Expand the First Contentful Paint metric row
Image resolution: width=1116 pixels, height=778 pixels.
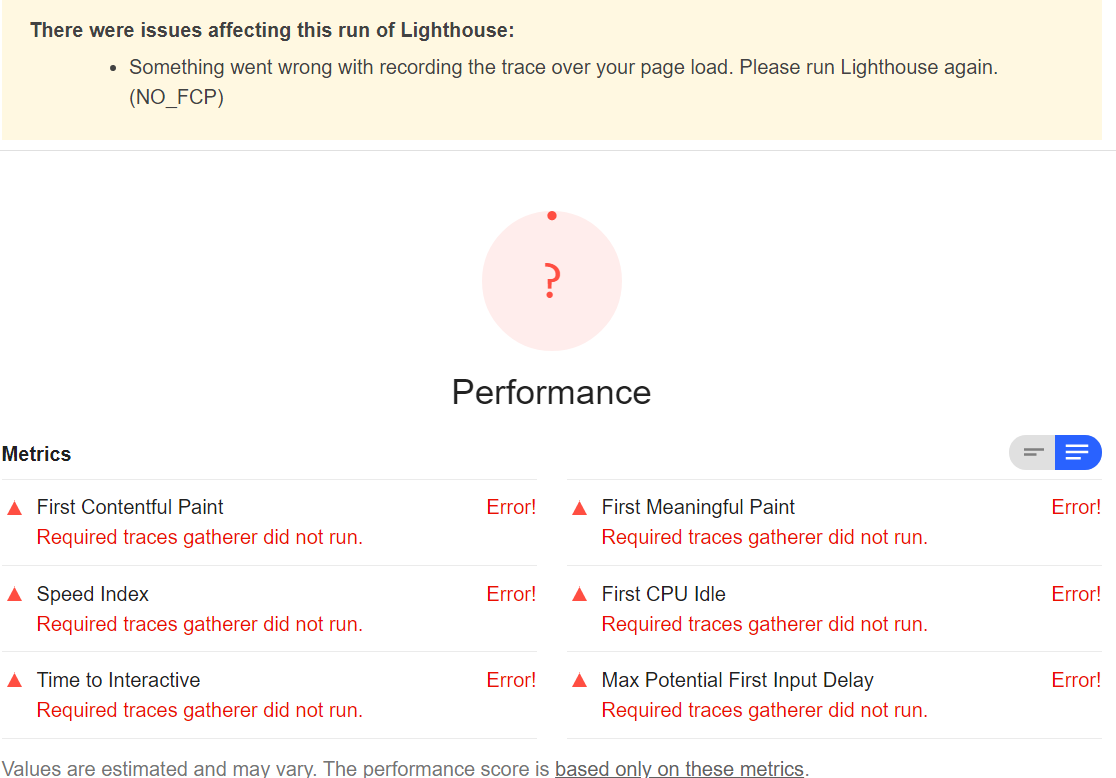[129, 507]
